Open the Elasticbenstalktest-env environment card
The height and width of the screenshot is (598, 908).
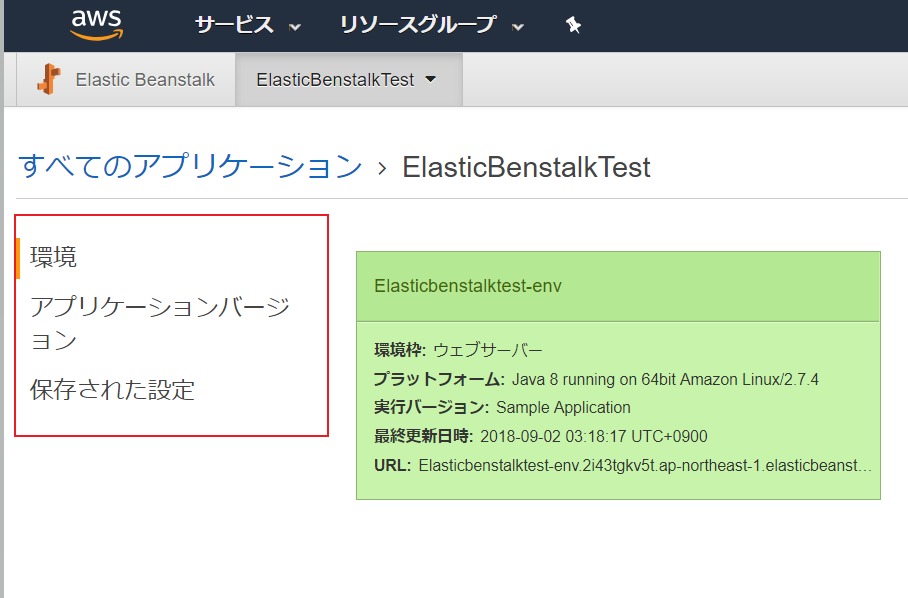(x=471, y=287)
